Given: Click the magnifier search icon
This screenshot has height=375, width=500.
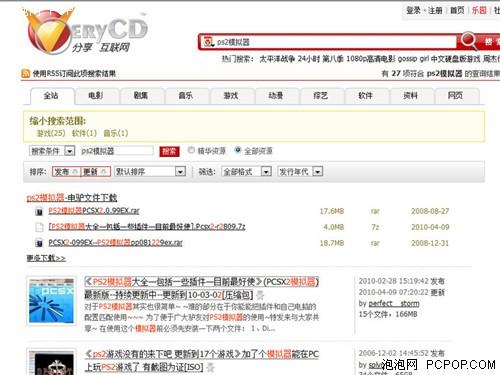Looking at the screenshot, I should point(468,41).
